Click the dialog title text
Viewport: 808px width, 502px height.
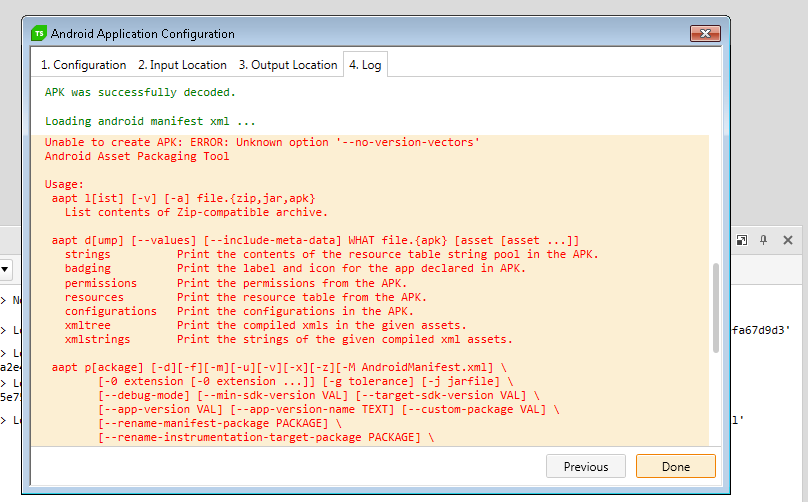143,34
